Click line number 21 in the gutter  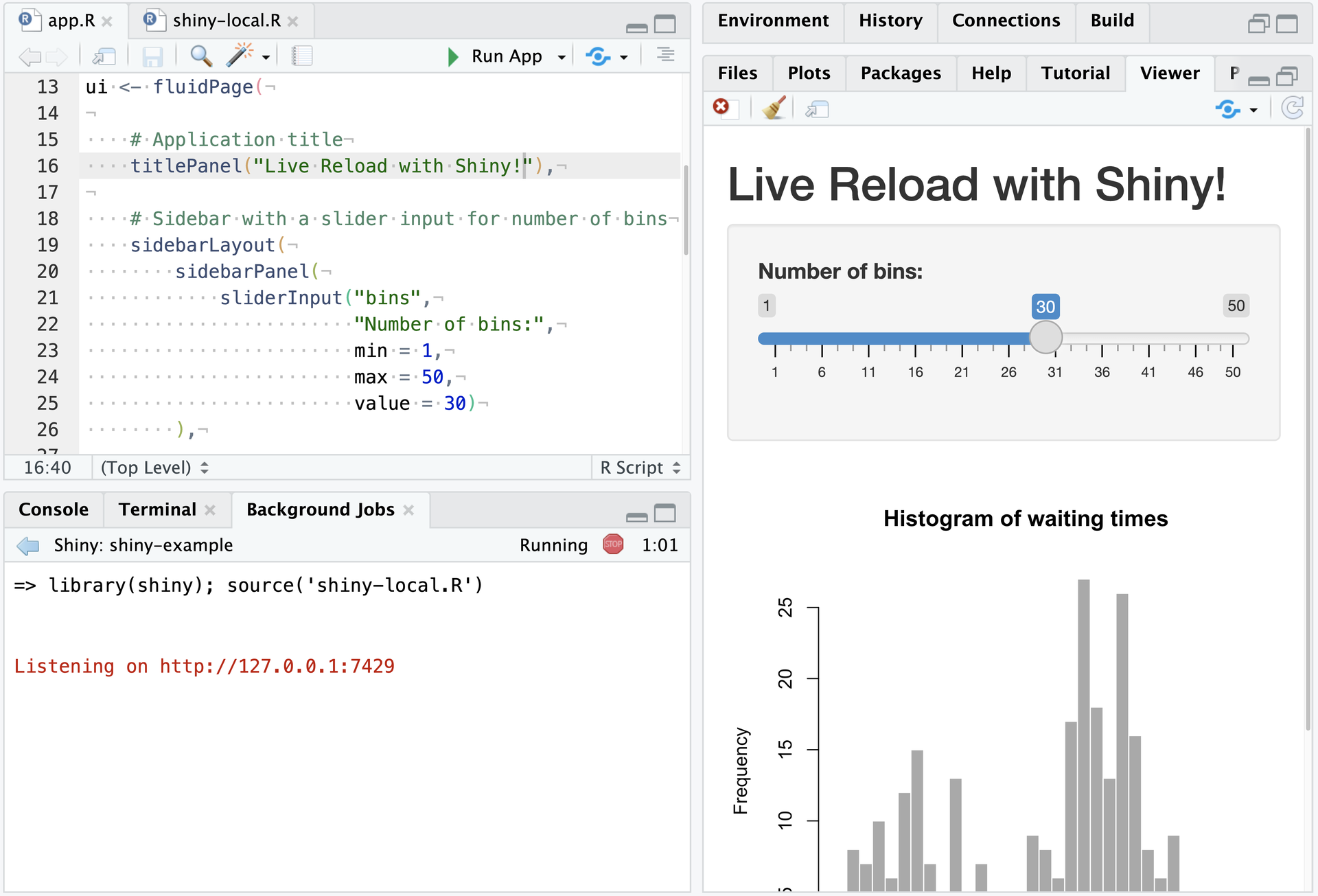[x=47, y=298]
